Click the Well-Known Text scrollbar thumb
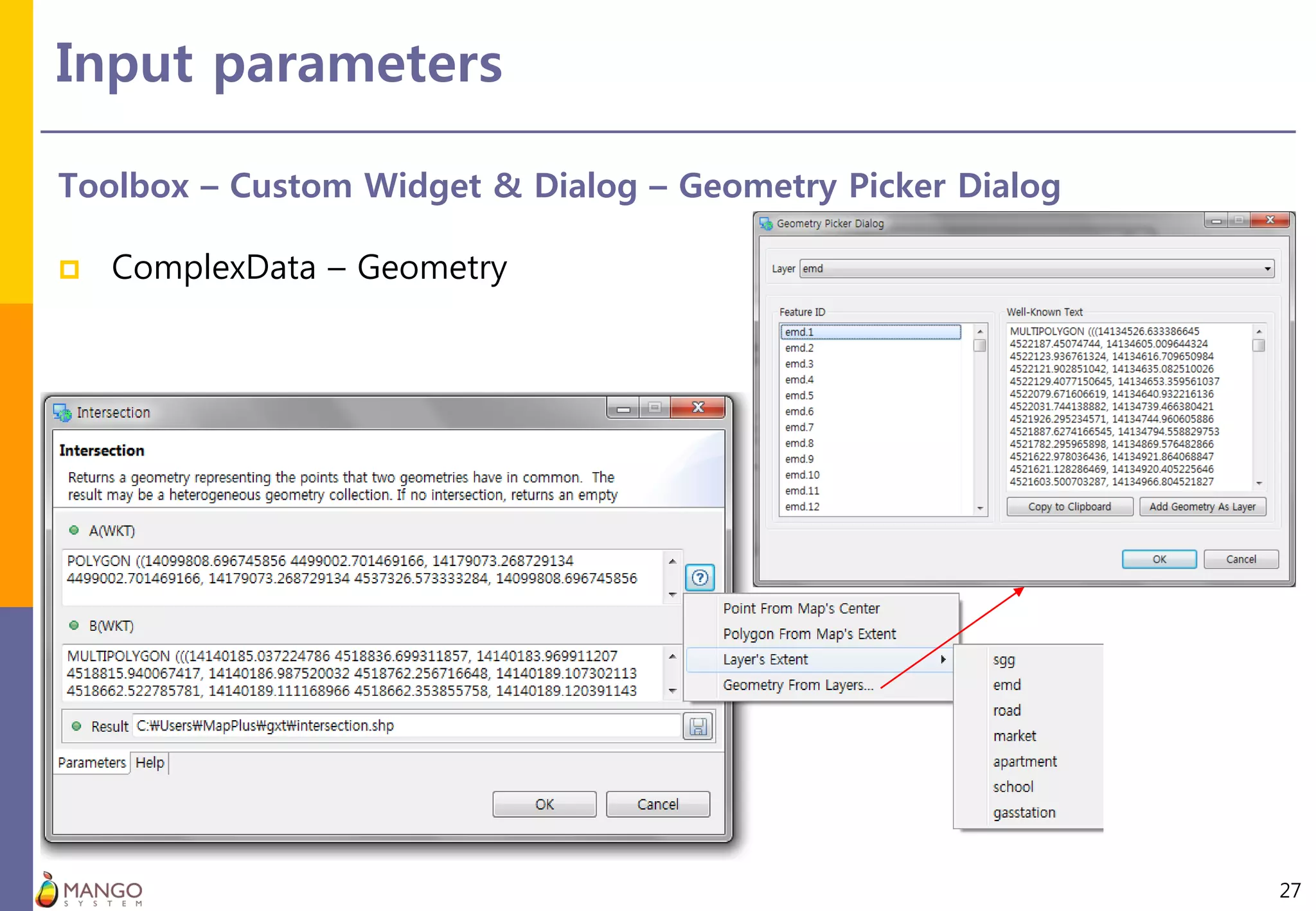1316x911 pixels. tap(1259, 346)
